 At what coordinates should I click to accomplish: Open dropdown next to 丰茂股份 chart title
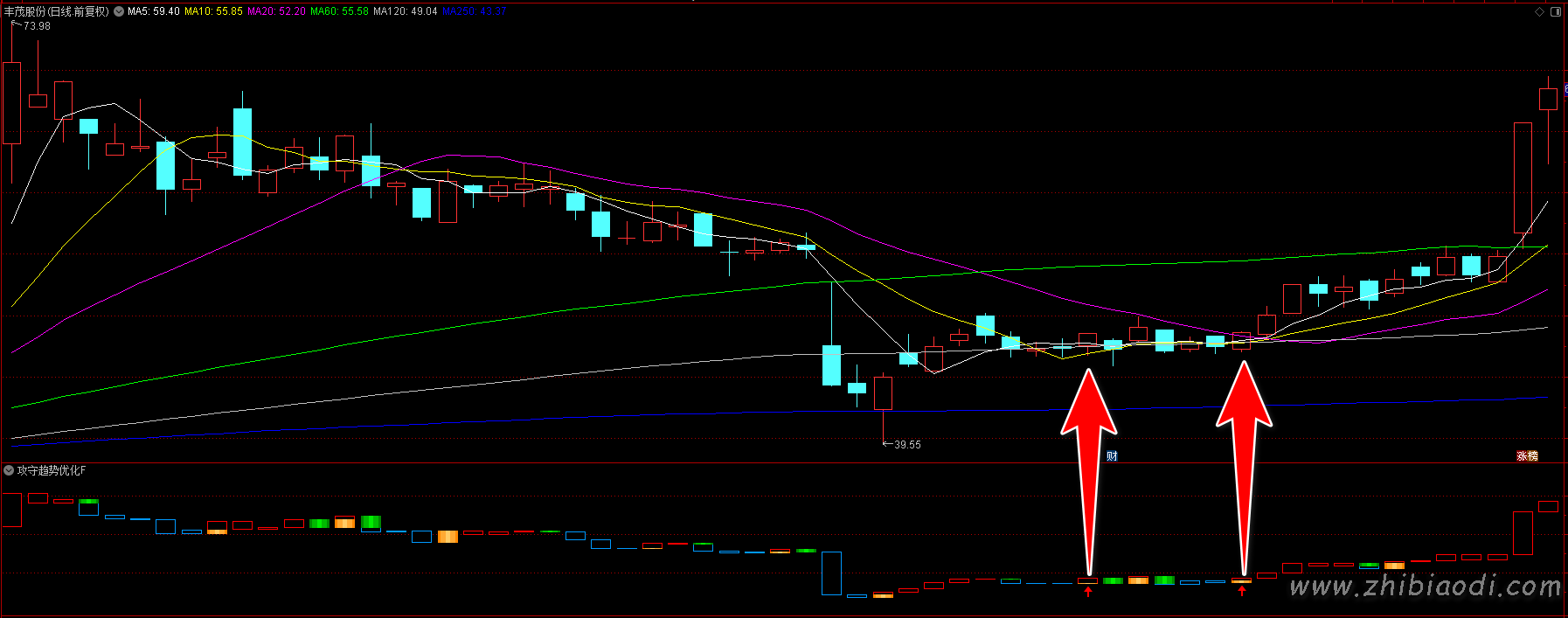(119, 11)
